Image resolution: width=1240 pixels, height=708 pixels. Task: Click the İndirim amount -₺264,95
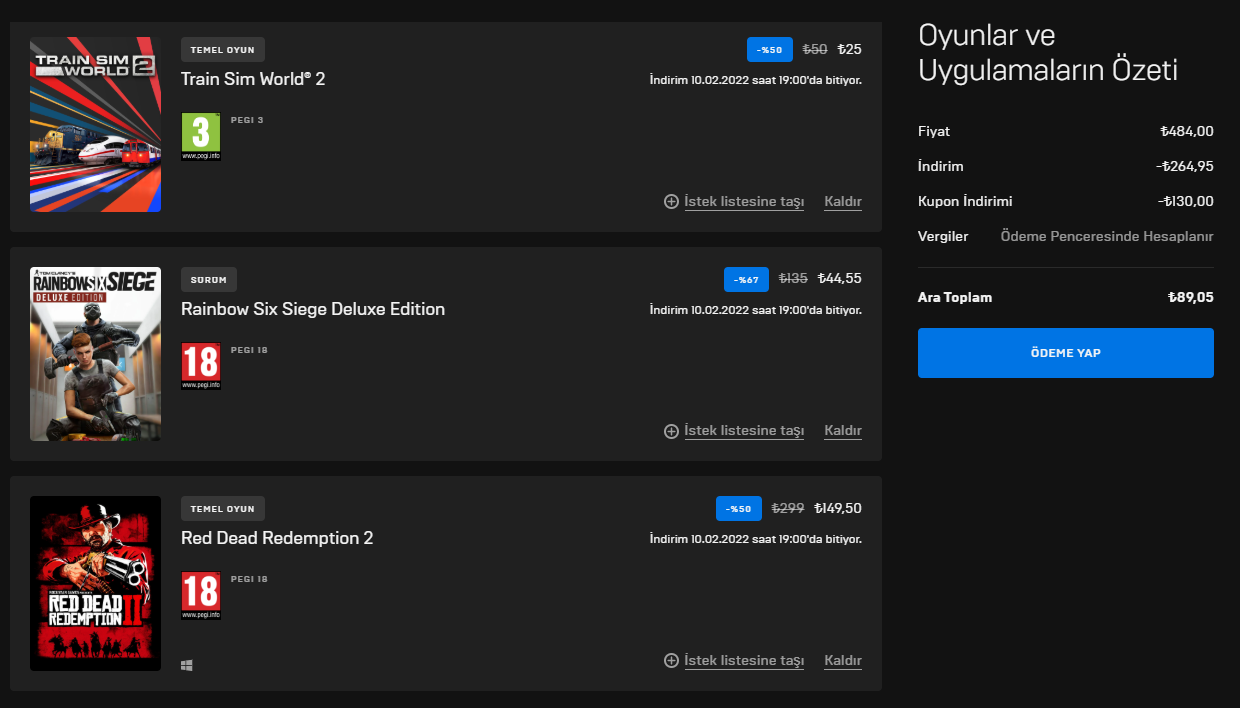click(x=1185, y=166)
